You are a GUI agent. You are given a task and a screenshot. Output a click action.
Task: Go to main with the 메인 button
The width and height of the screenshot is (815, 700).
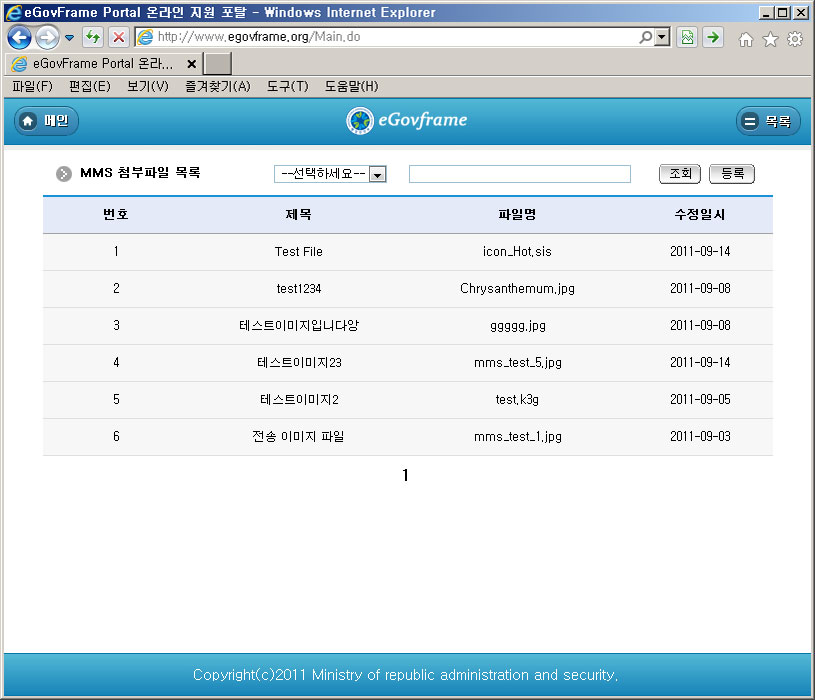[46, 121]
